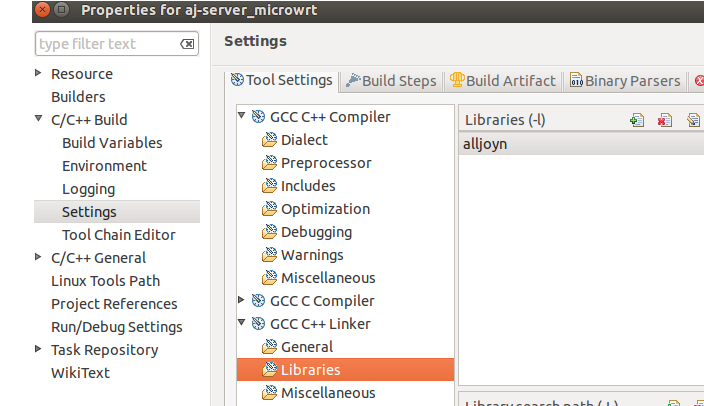
Task: Expand C/C++ General category
Action: (x=38, y=257)
